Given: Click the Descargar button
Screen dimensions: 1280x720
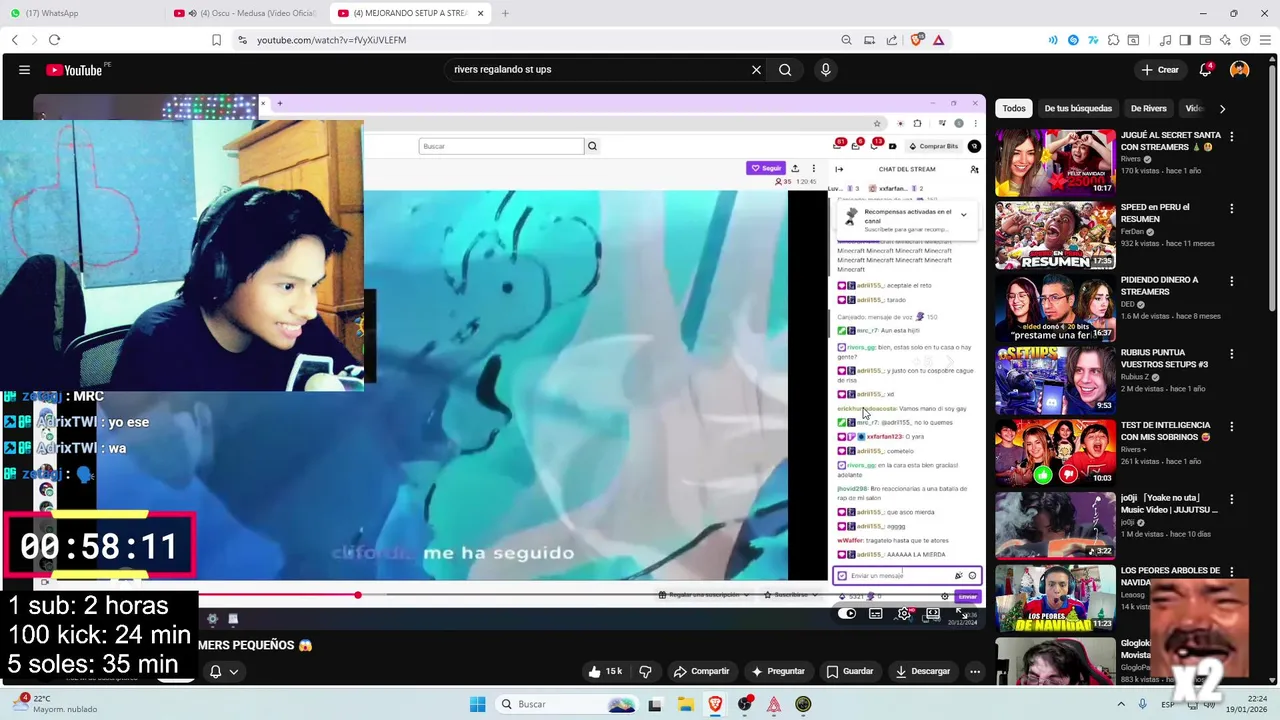Looking at the screenshot, I should tap(923, 671).
